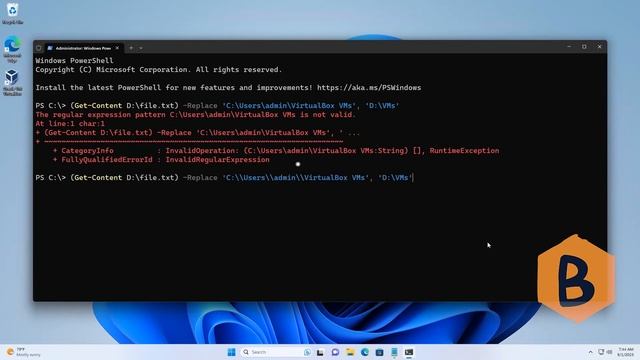
Task: Select the Administrator: Windows PowerShell tab
Action: point(83,48)
